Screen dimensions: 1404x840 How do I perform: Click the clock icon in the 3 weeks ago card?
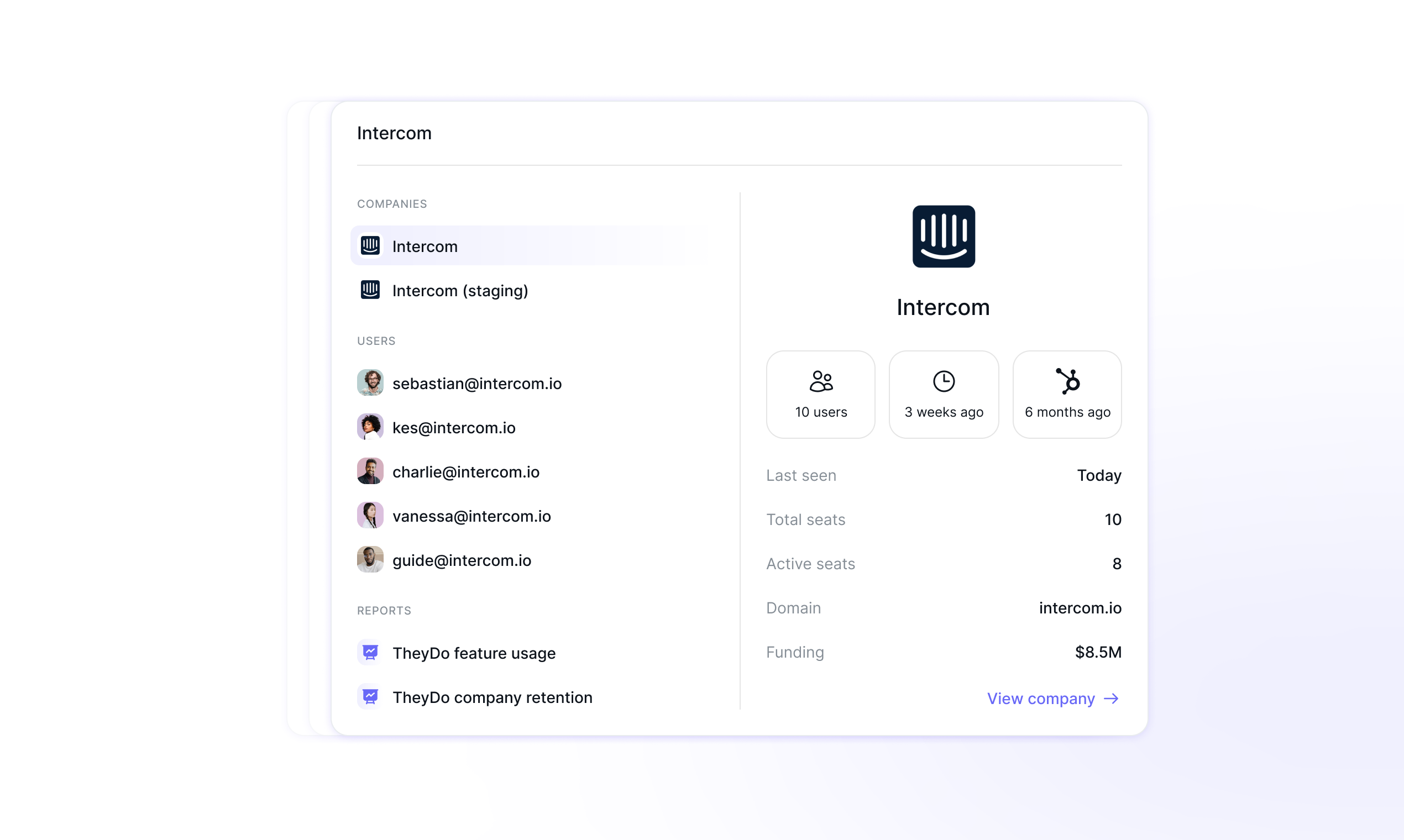click(x=944, y=381)
